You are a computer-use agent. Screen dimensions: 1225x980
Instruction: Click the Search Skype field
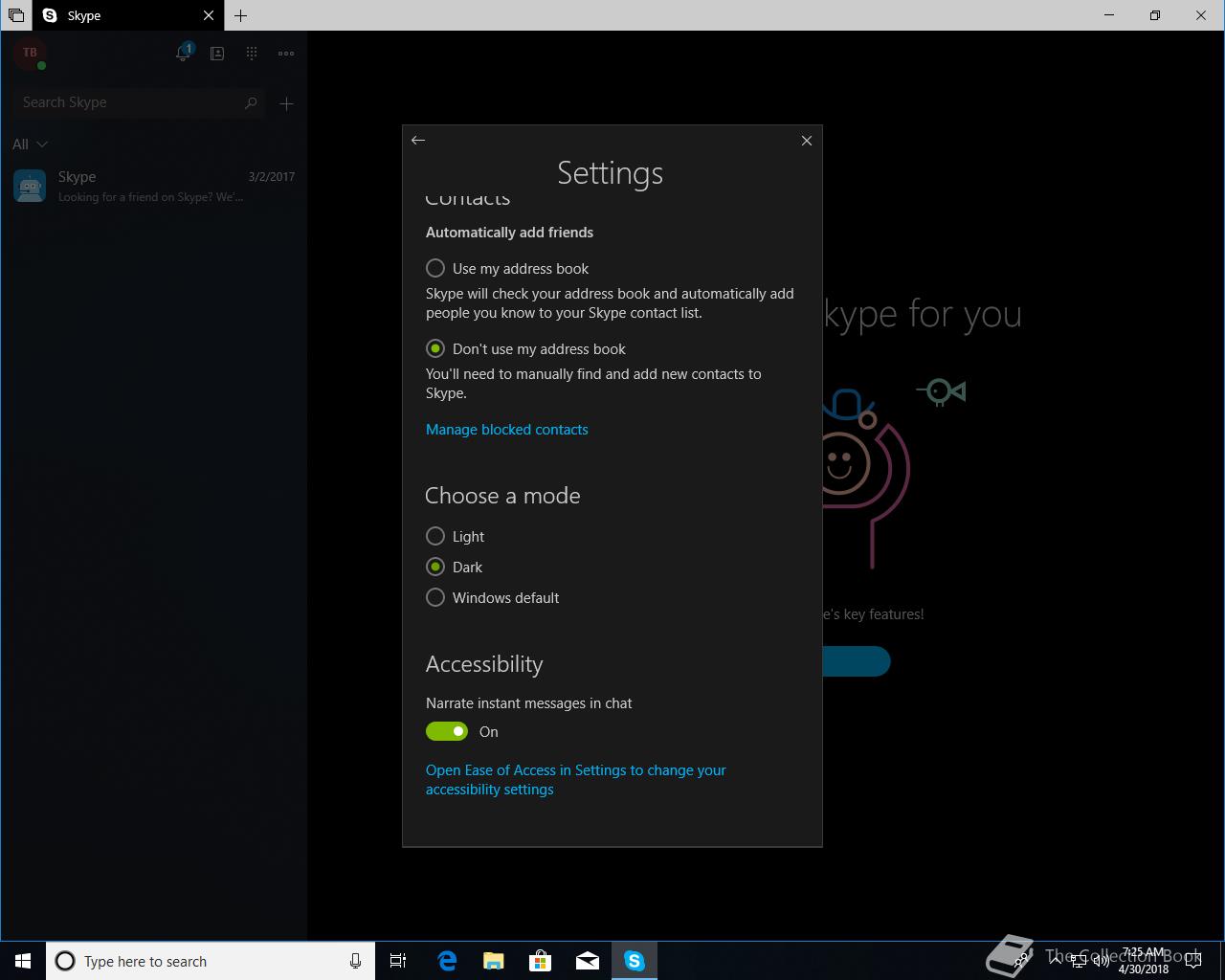tap(139, 102)
